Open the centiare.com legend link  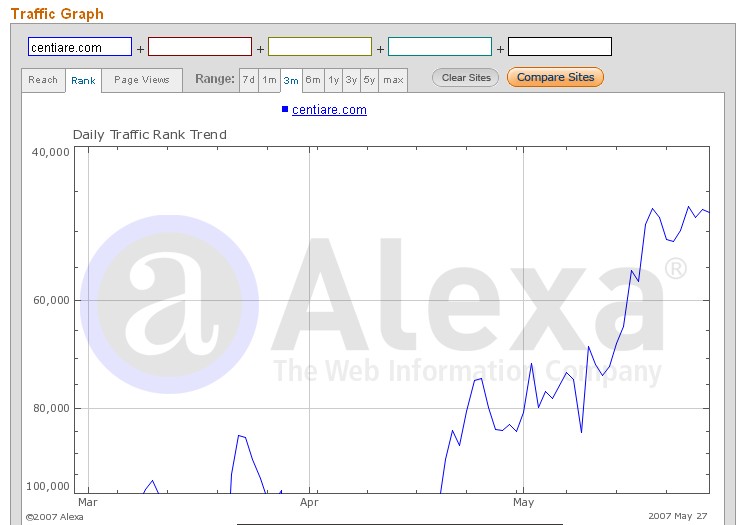329,109
